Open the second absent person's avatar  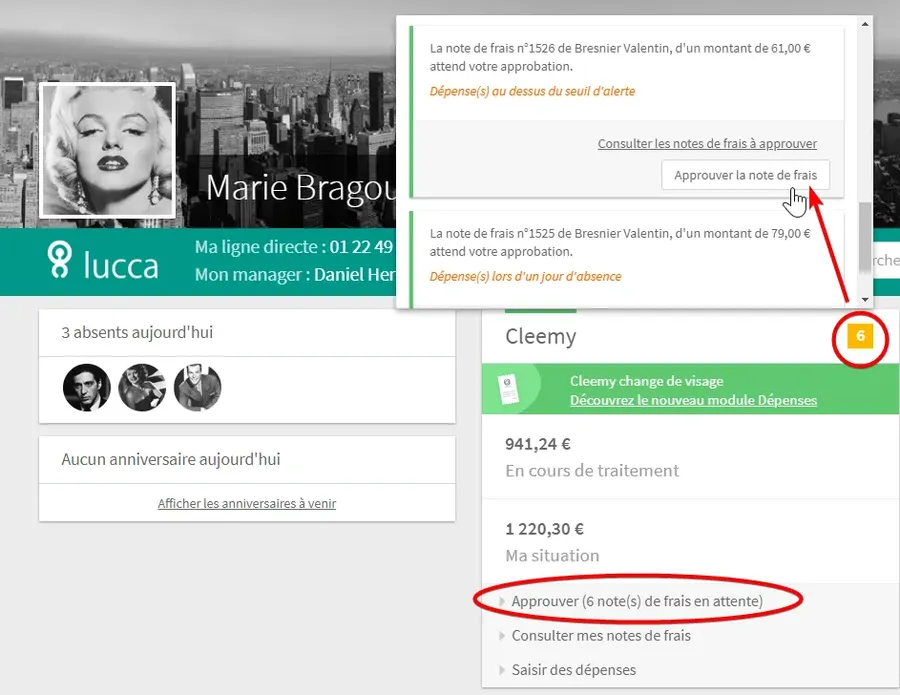pos(142,387)
